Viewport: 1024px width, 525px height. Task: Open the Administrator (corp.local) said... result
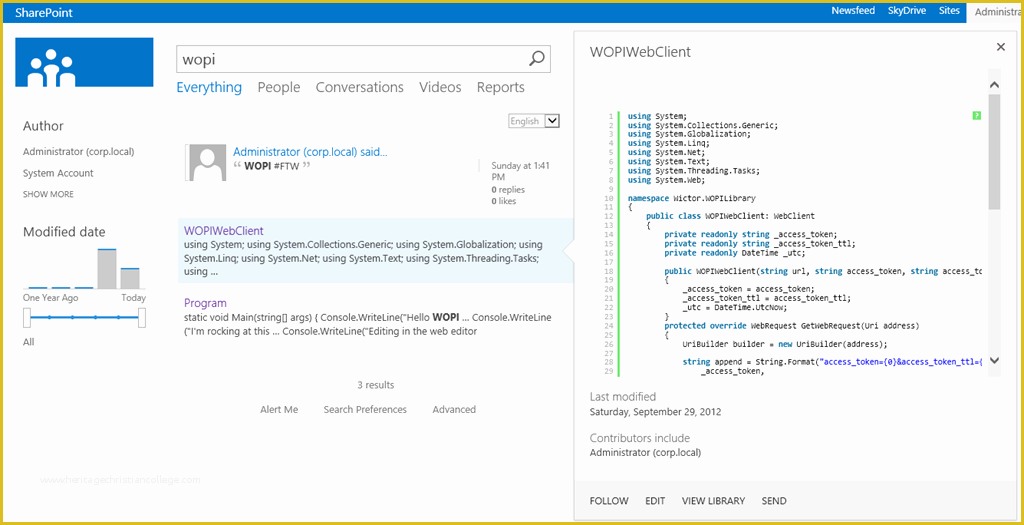point(310,152)
